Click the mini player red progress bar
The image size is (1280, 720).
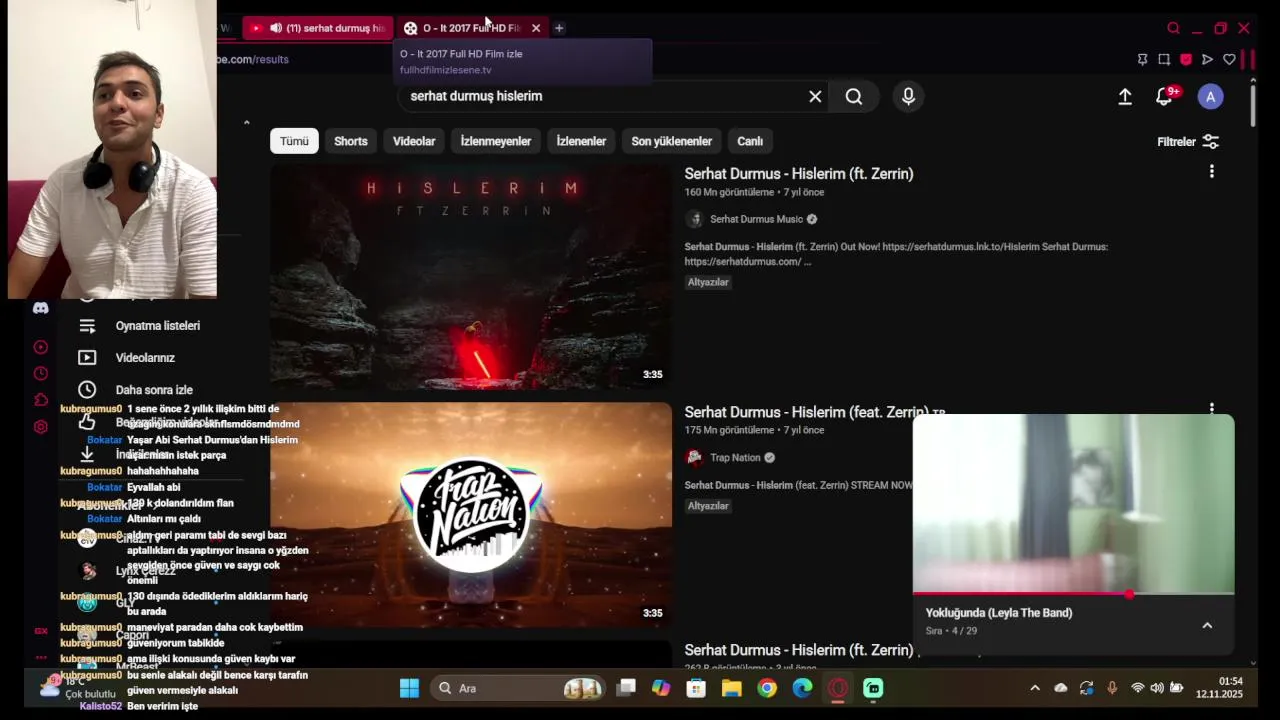coord(1073,594)
